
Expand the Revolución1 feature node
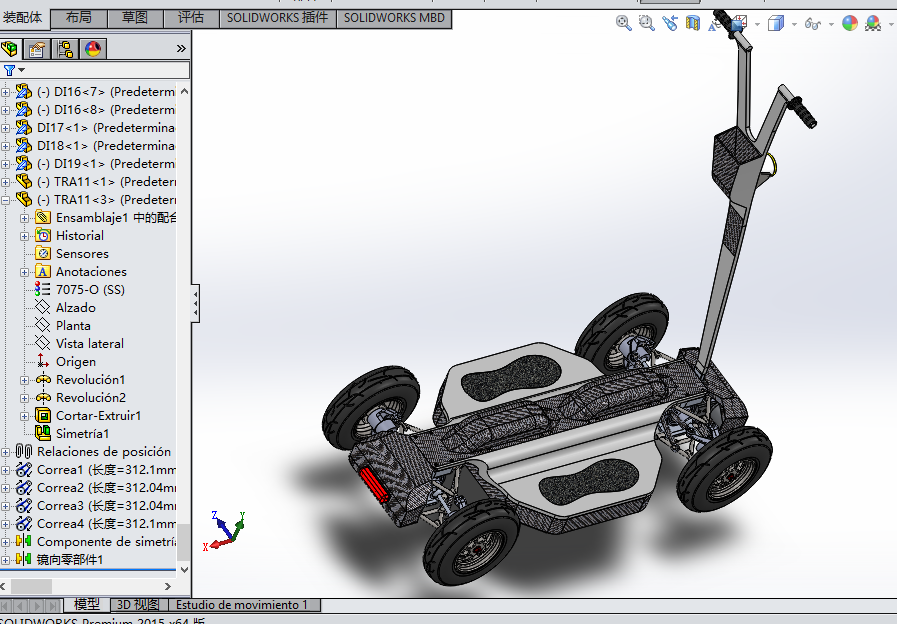(25, 380)
